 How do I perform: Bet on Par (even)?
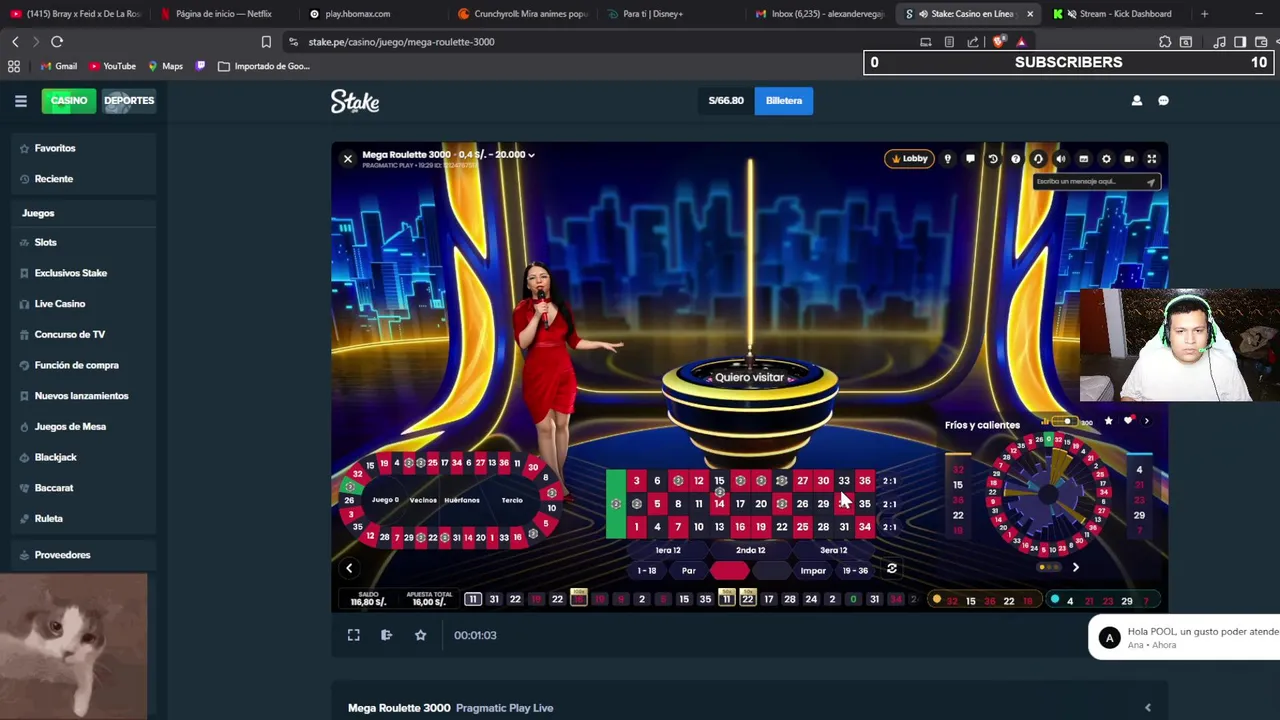point(688,571)
